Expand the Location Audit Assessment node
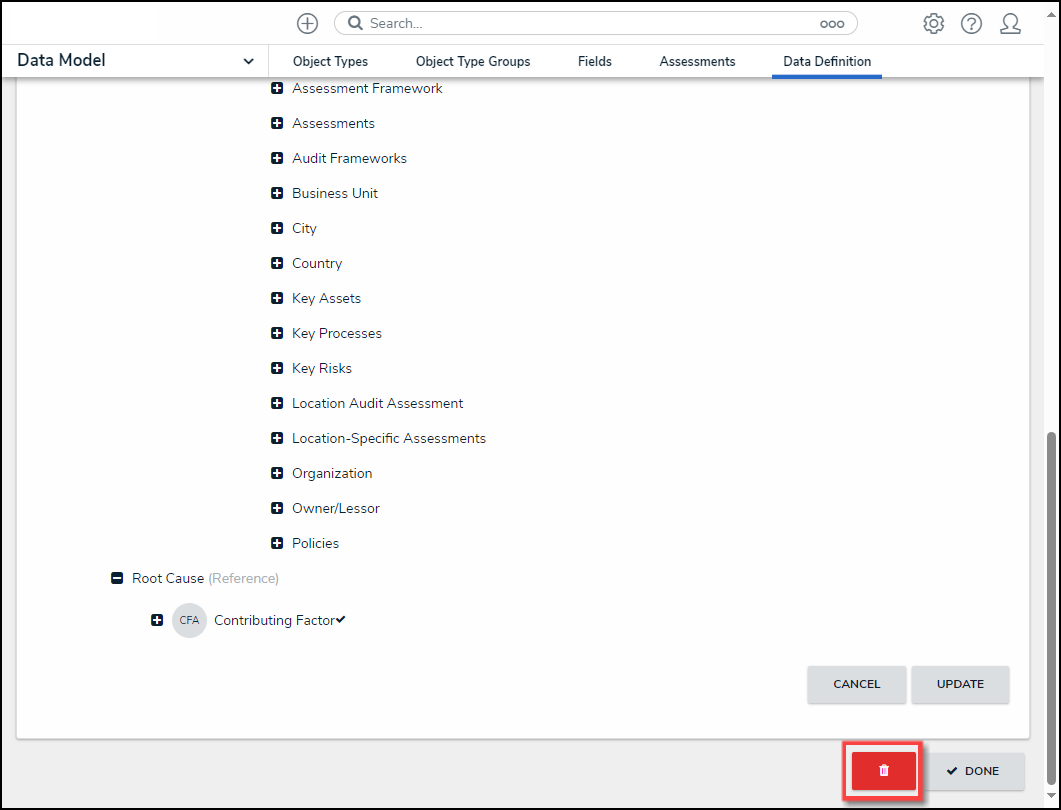 click(277, 403)
